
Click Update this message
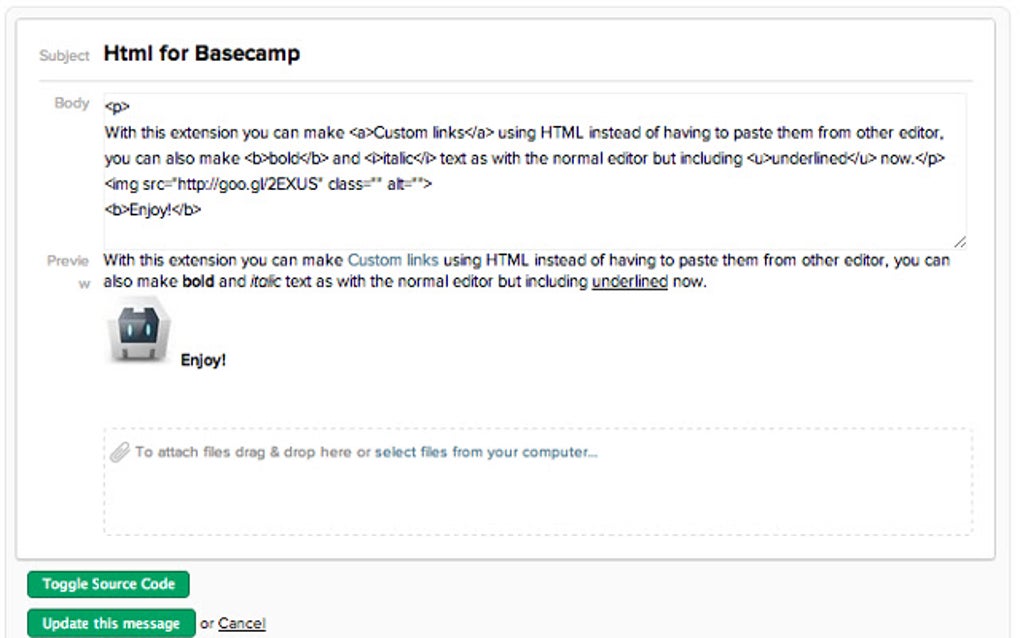(x=109, y=622)
